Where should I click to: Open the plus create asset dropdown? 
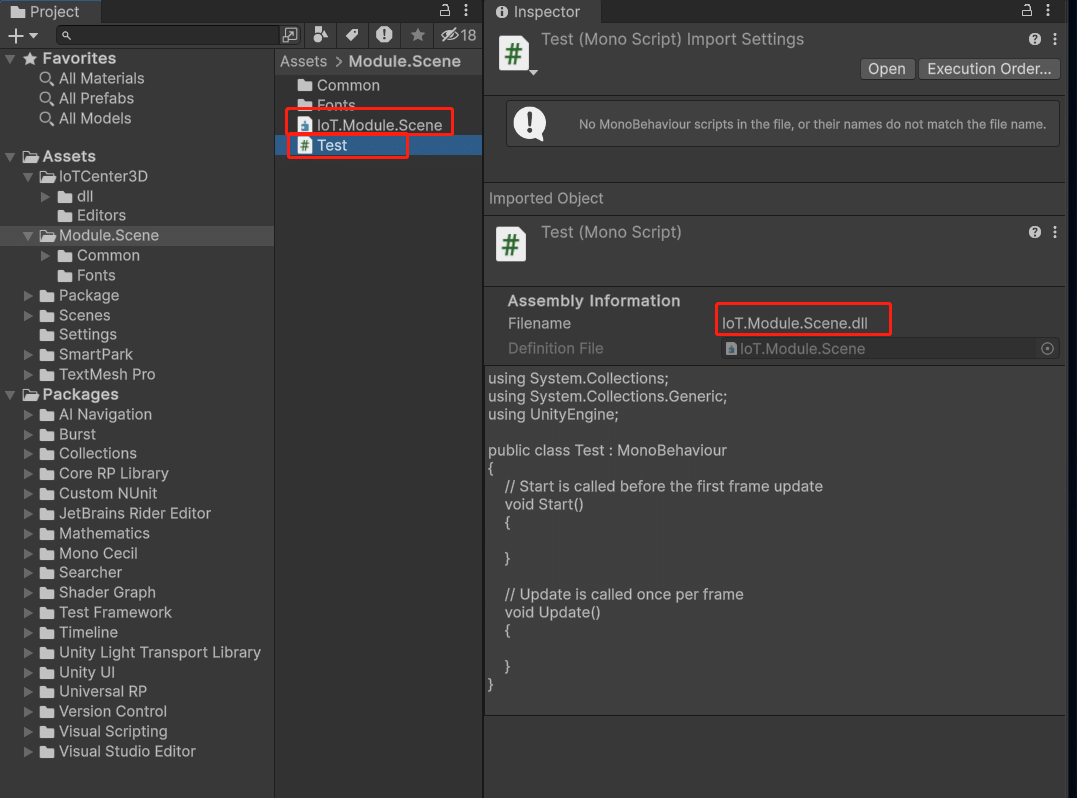pos(22,35)
